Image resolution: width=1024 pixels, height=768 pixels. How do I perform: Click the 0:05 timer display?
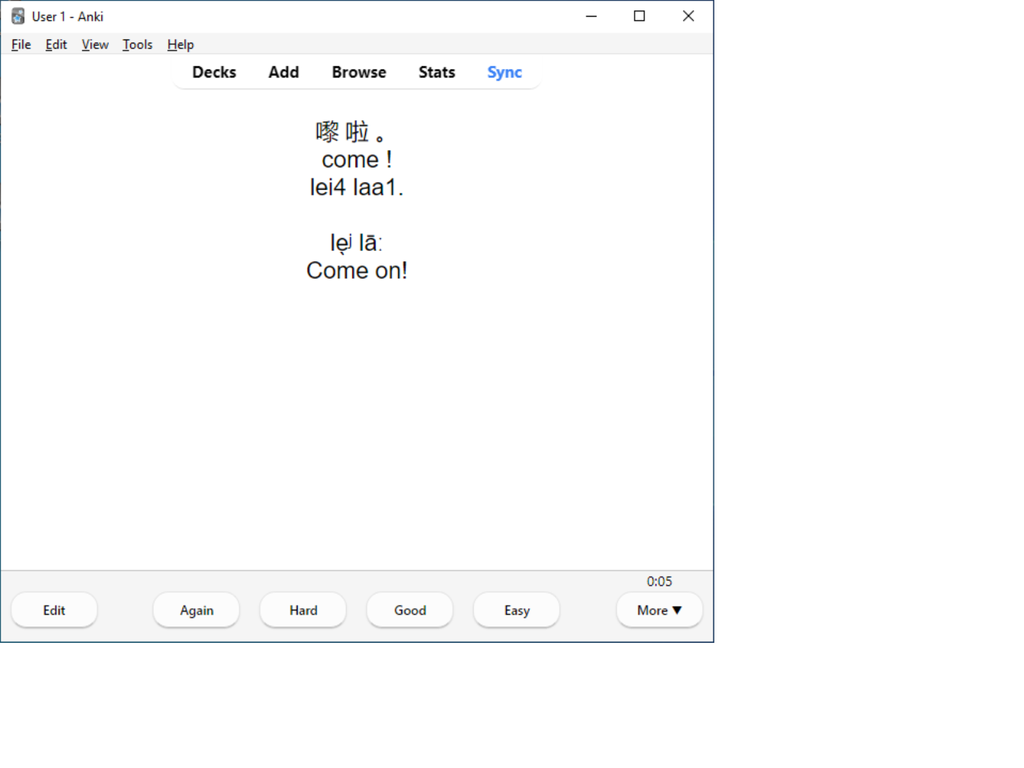tap(659, 581)
